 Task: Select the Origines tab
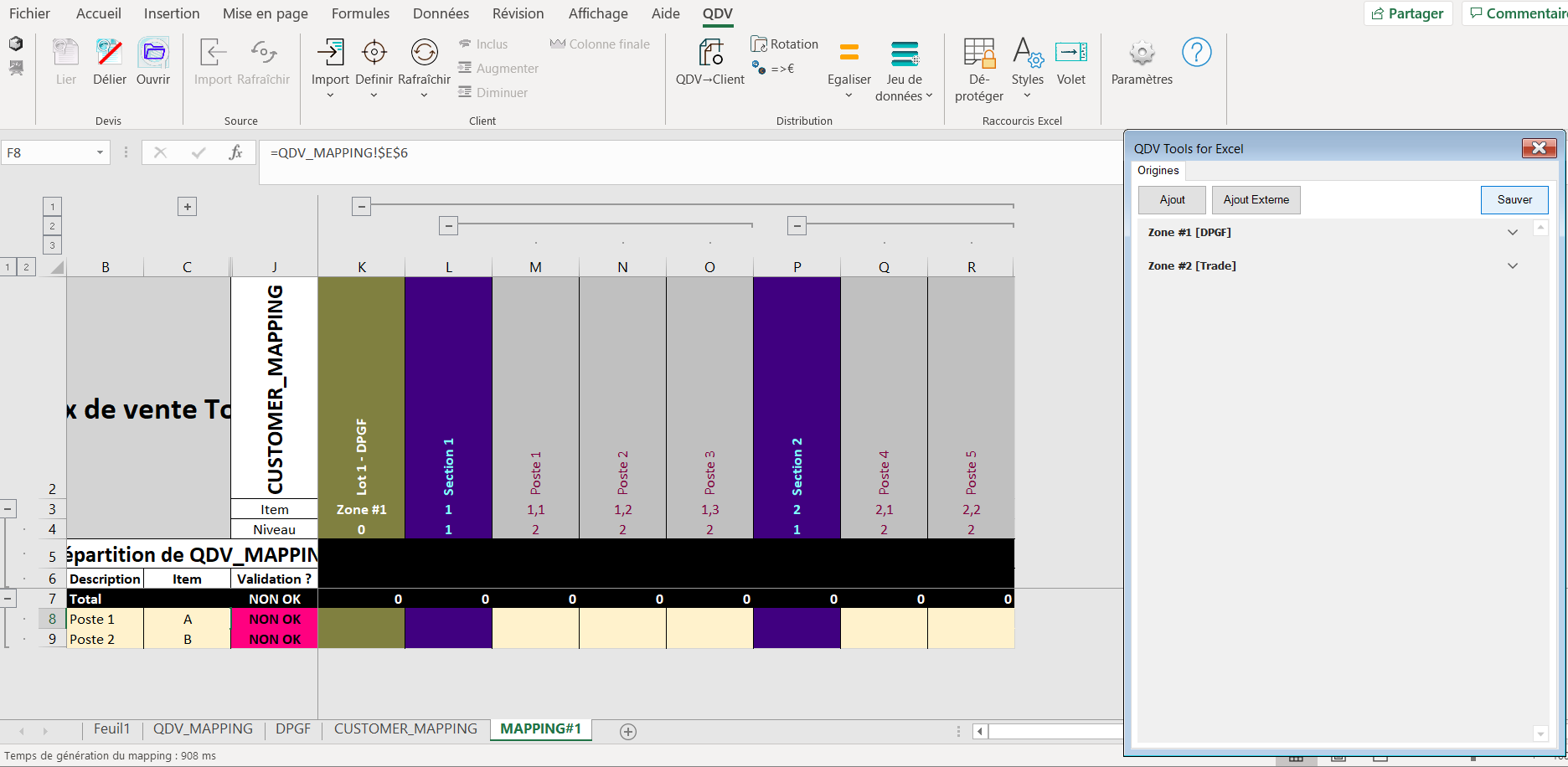coord(1158,171)
